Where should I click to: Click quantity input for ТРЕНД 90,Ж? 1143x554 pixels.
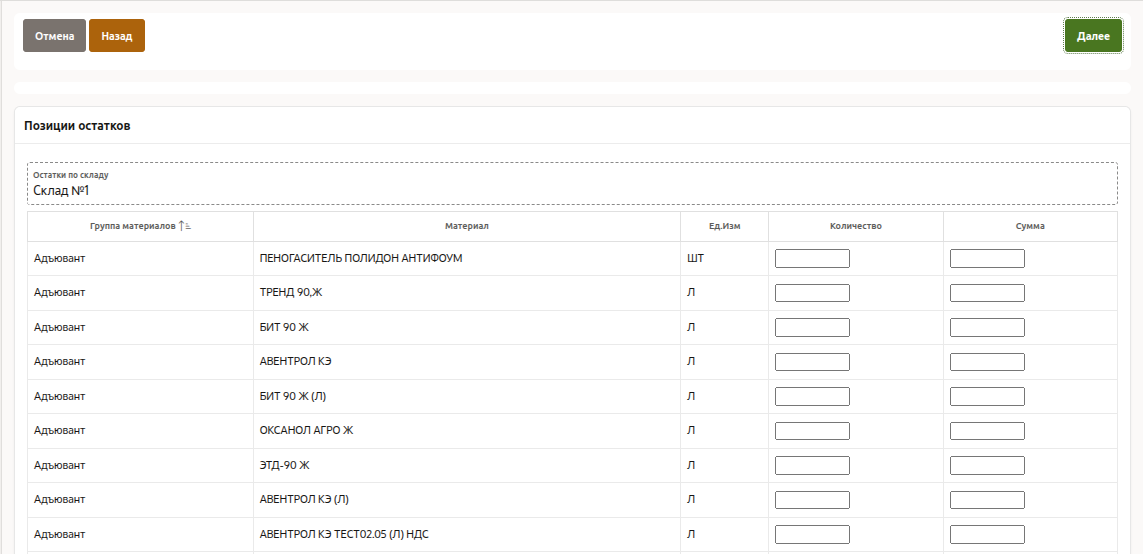812,293
